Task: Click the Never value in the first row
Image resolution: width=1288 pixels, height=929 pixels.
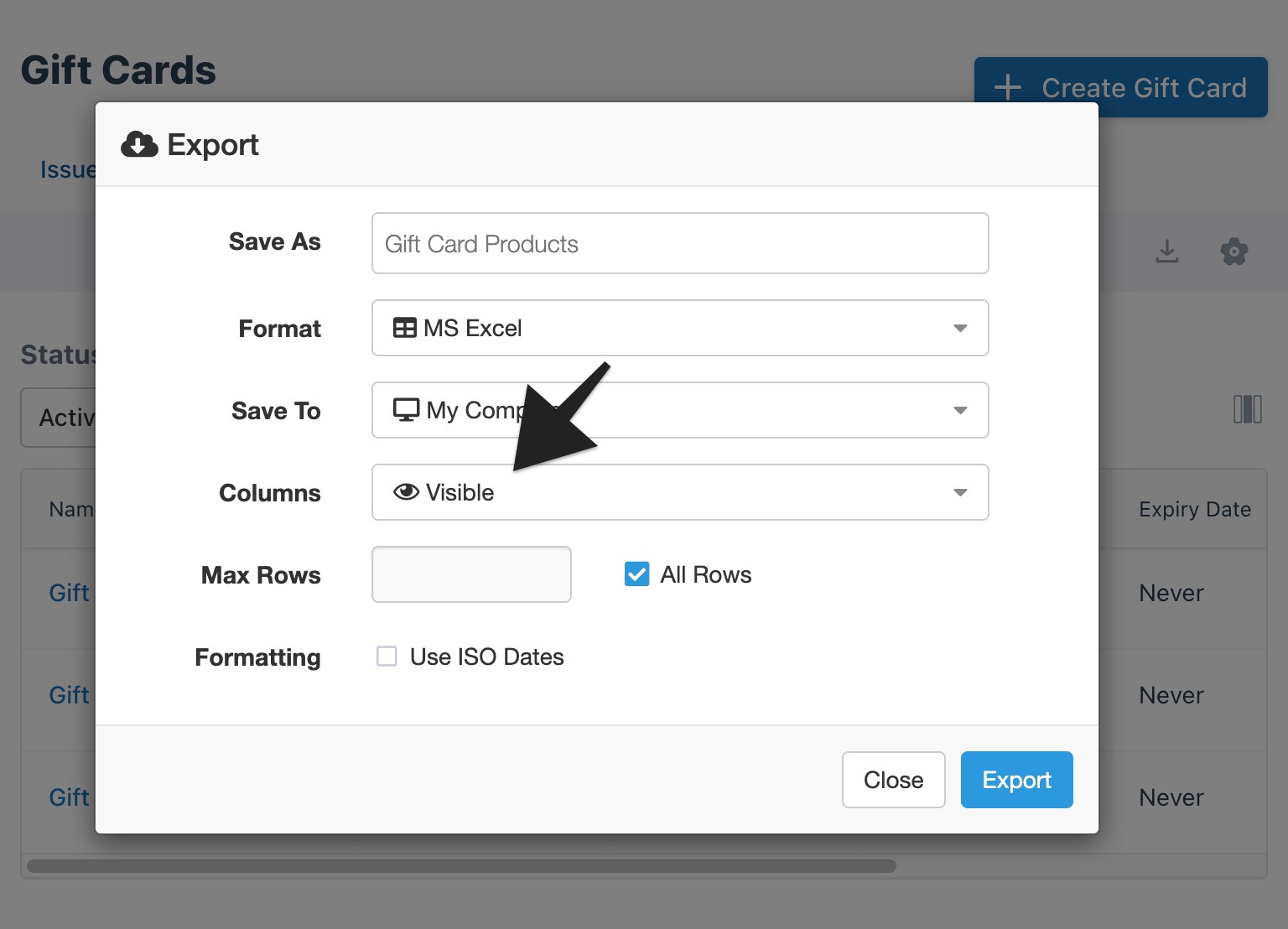Action: 1171,593
